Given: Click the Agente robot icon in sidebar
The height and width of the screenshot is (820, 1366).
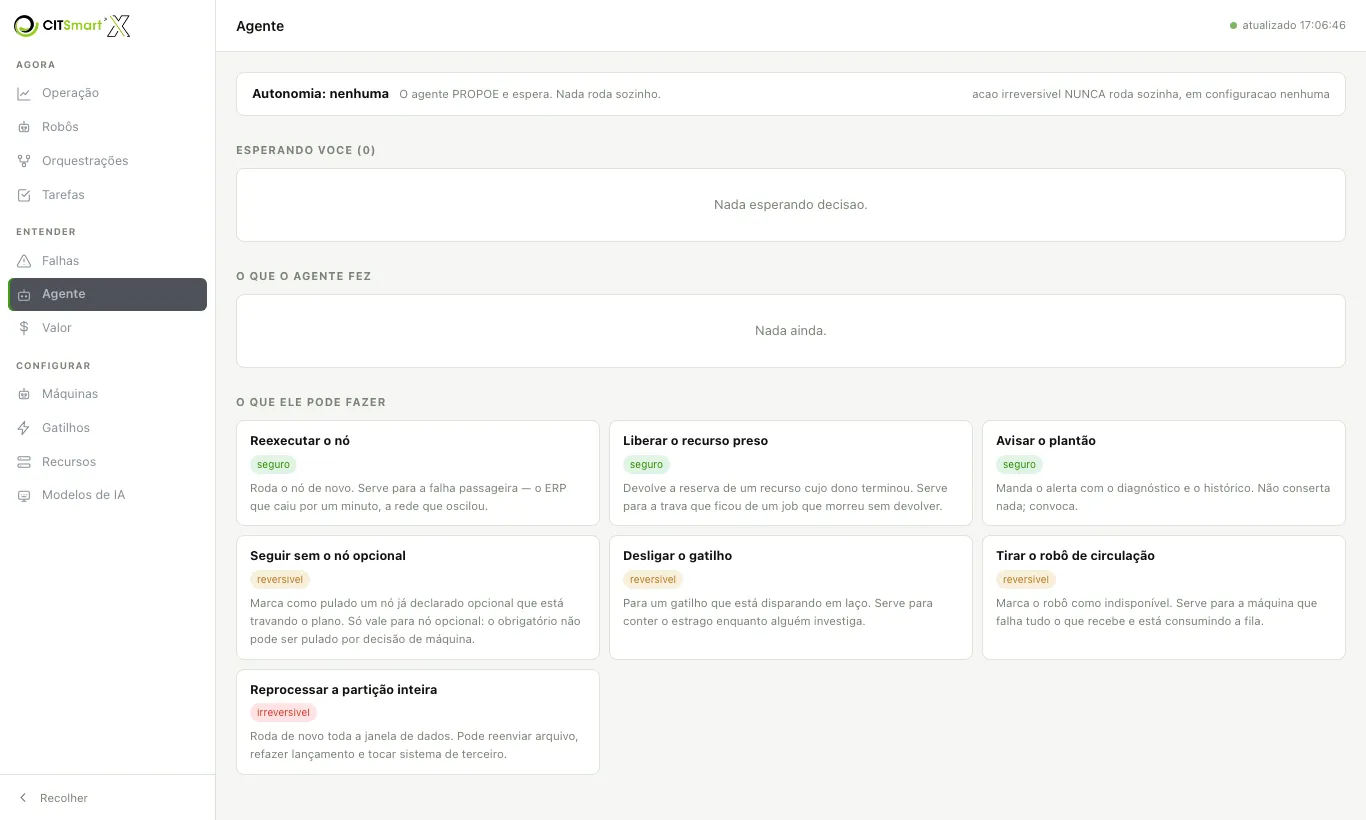Looking at the screenshot, I should [24, 295].
